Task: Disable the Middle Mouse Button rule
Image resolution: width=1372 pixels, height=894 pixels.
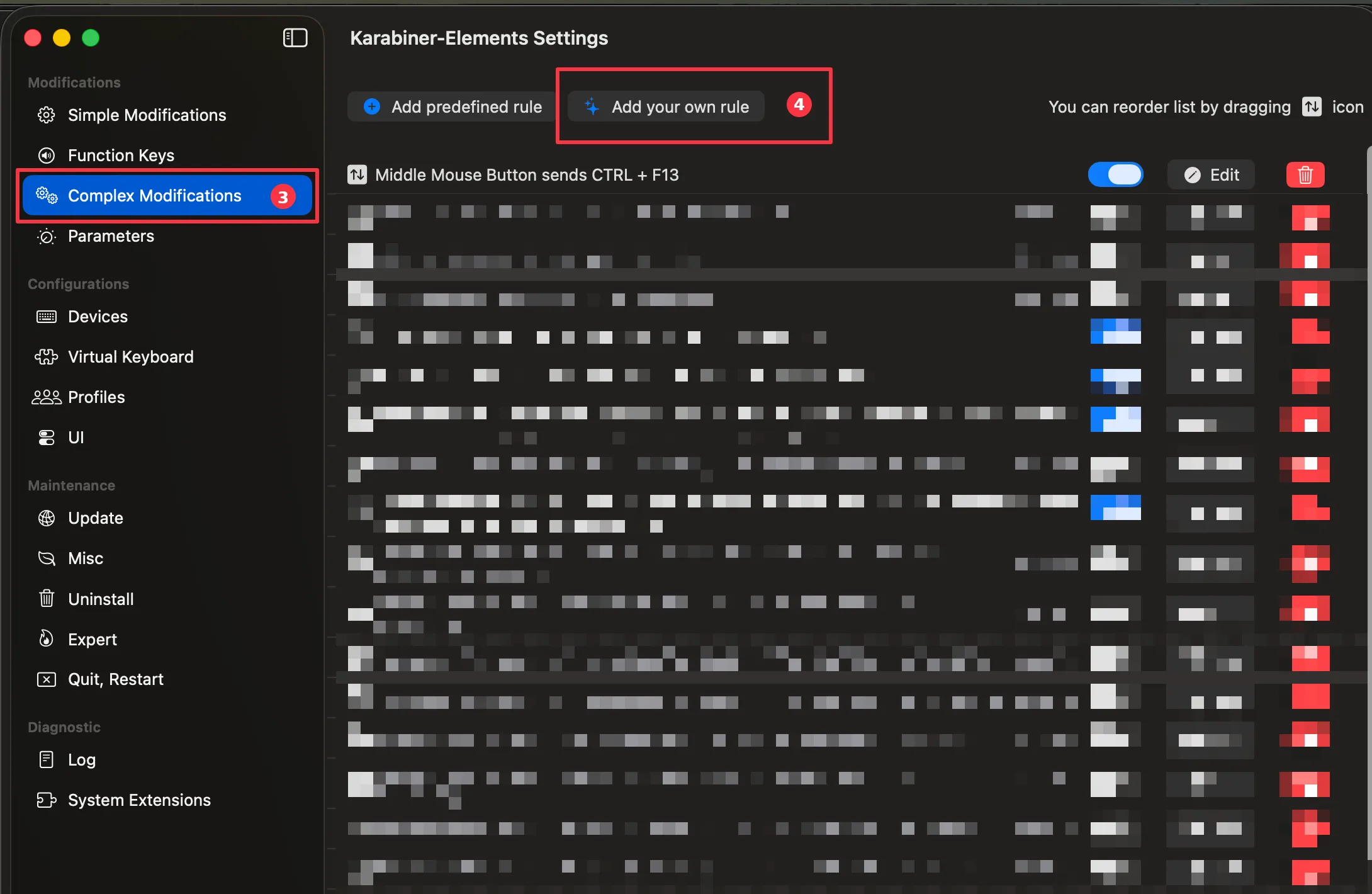Action: 1115,174
